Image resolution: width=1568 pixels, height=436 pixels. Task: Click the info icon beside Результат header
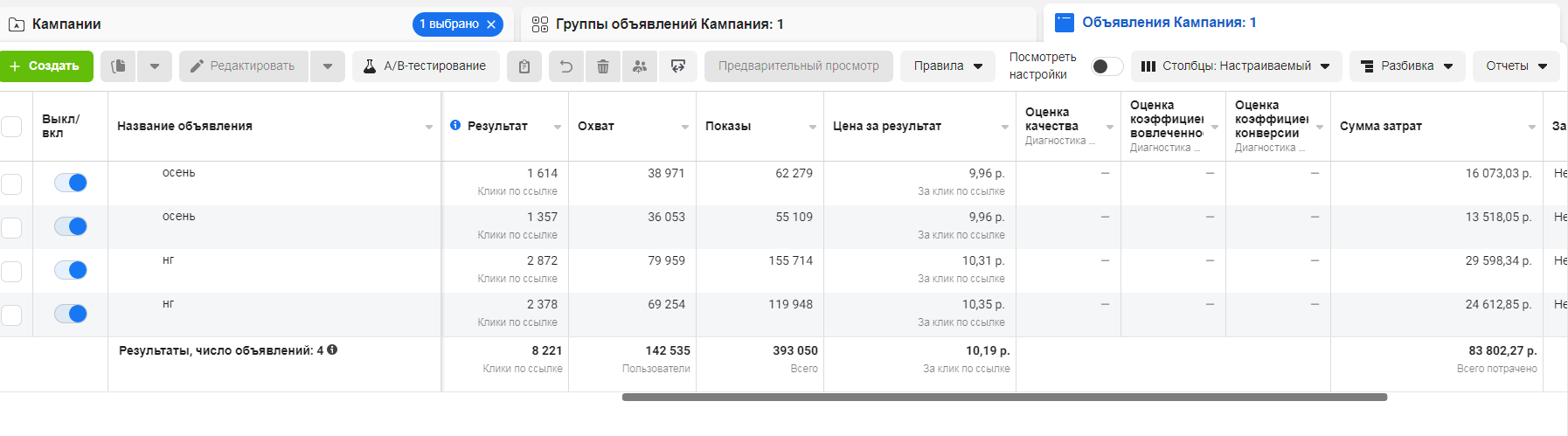pos(455,125)
